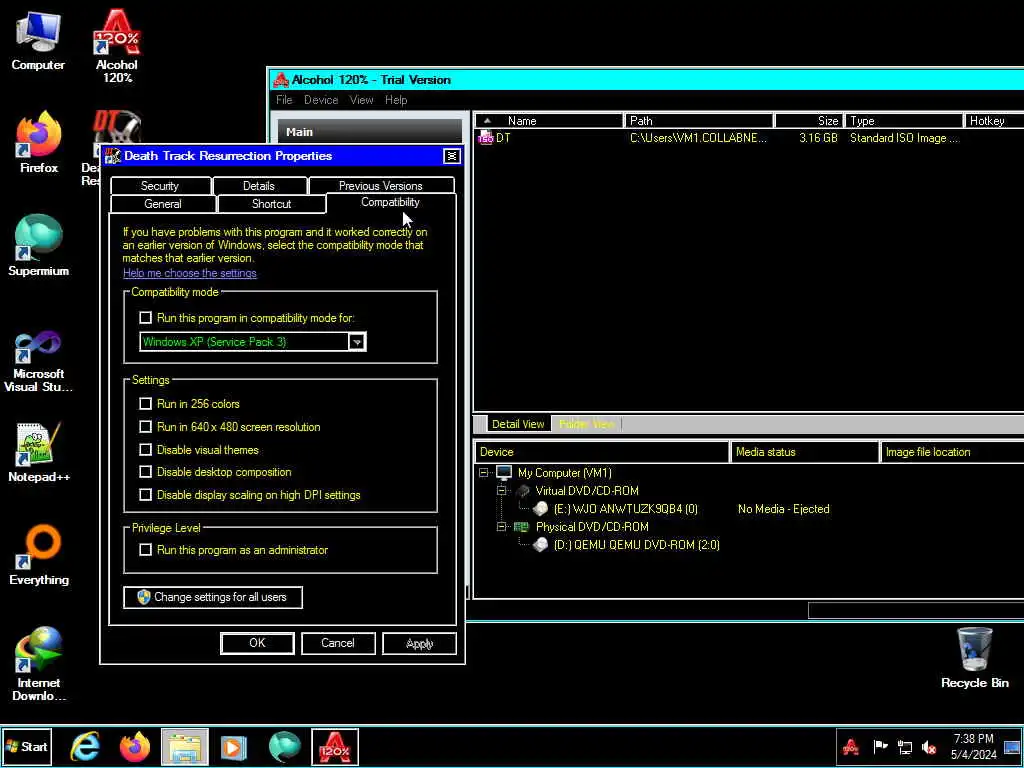Switch to the Shortcut tab
The width and height of the screenshot is (1024, 768).
click(272, 204)
